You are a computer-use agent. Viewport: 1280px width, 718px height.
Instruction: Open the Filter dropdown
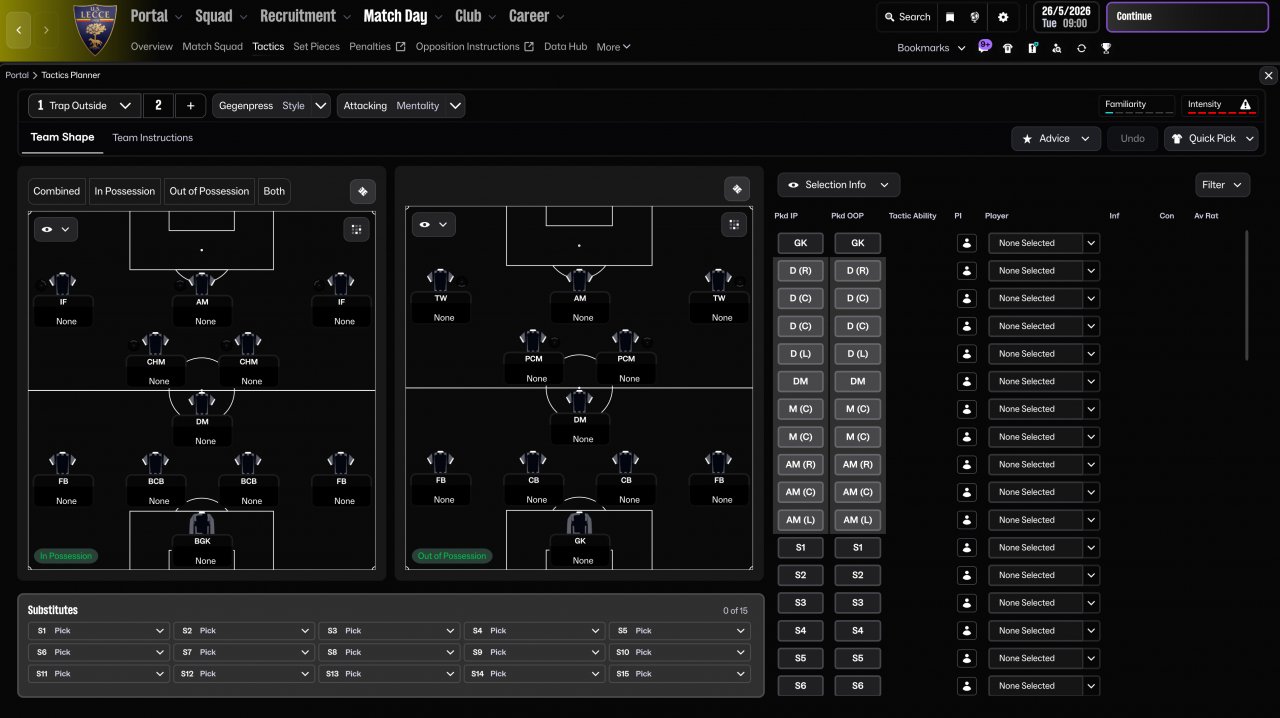coord(1222,185)
